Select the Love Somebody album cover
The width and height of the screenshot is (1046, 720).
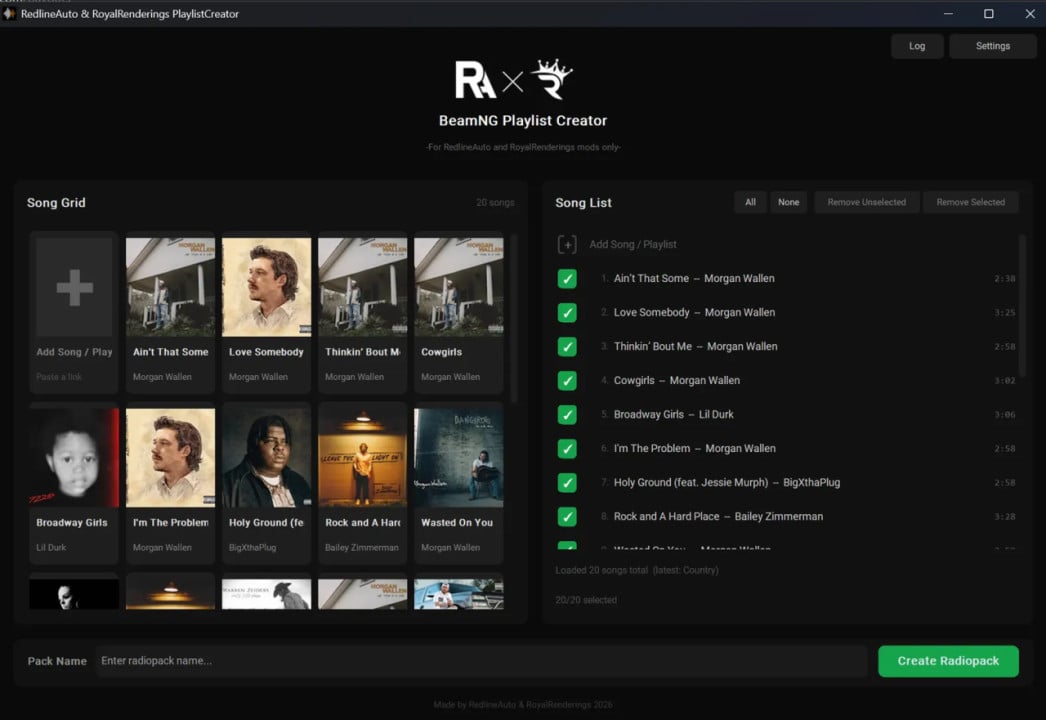(x=266, y=287)
